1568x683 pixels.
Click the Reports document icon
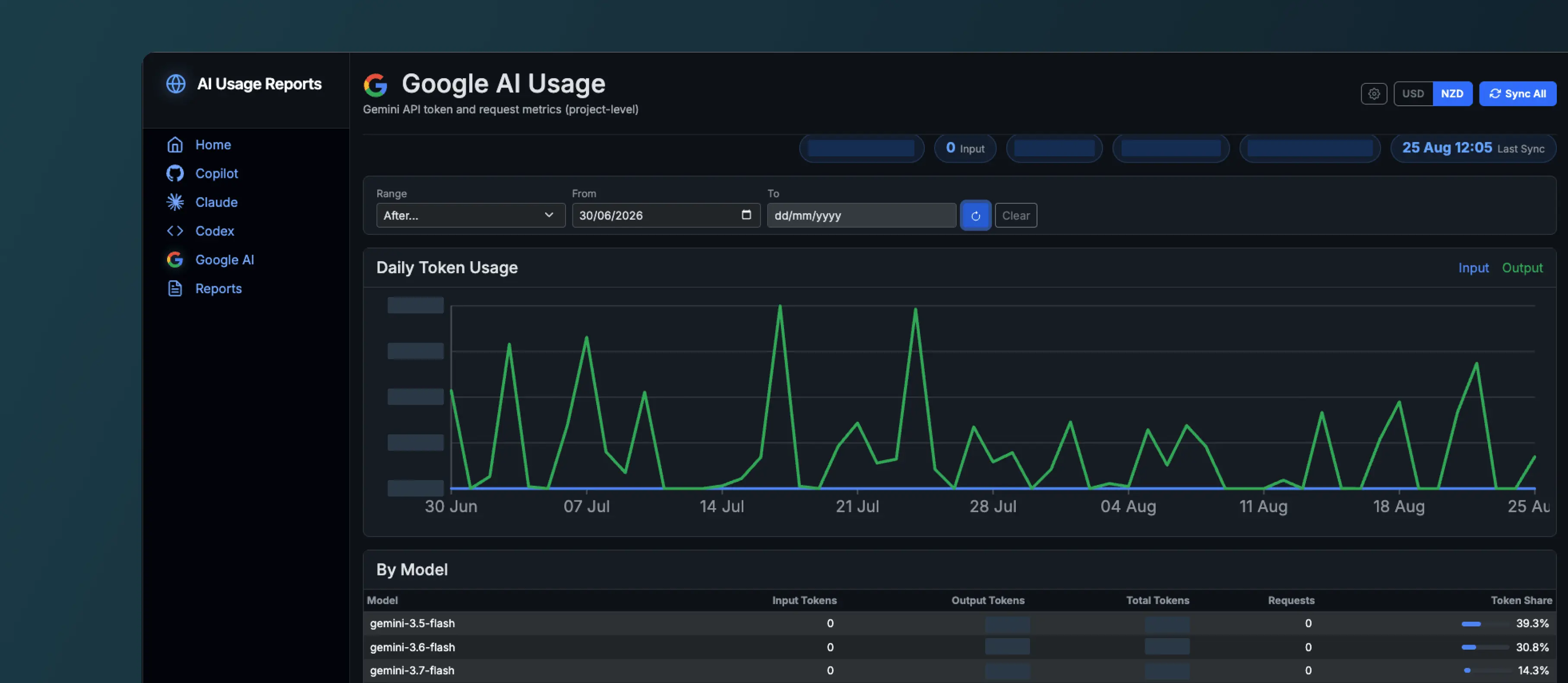click(175, 288)
